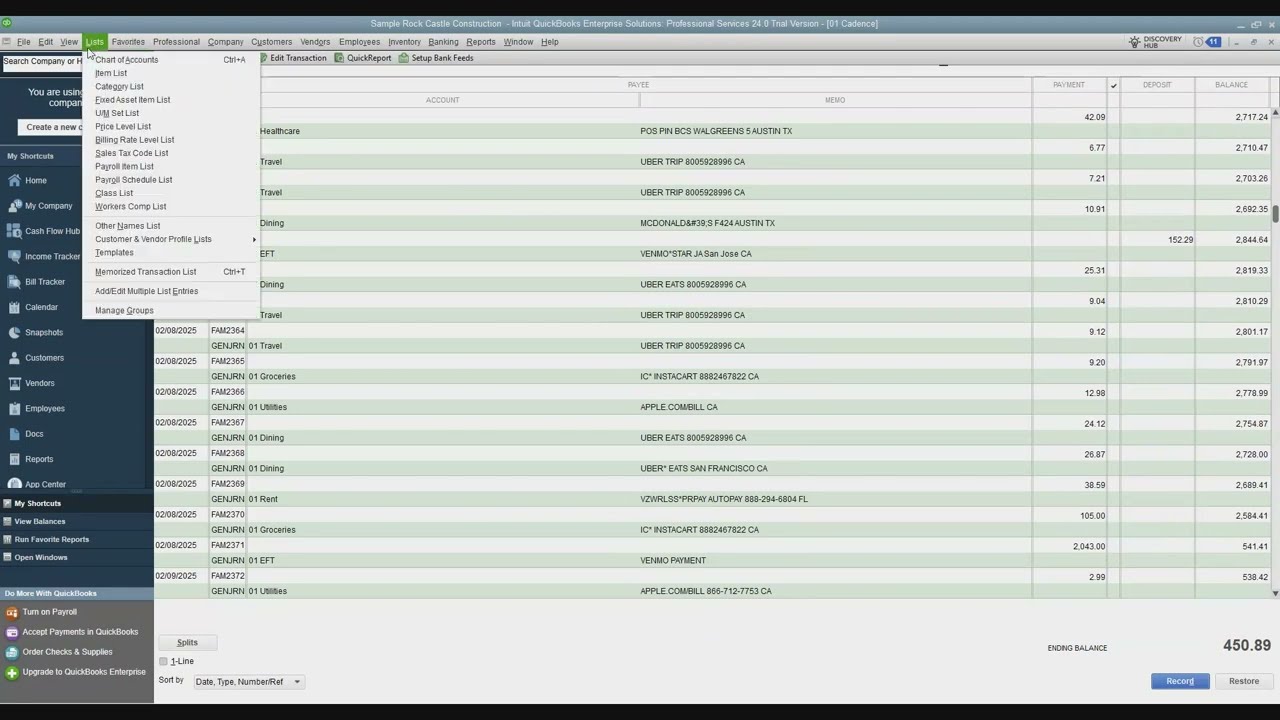Select Manage Groups menu entry

[171, 310]
